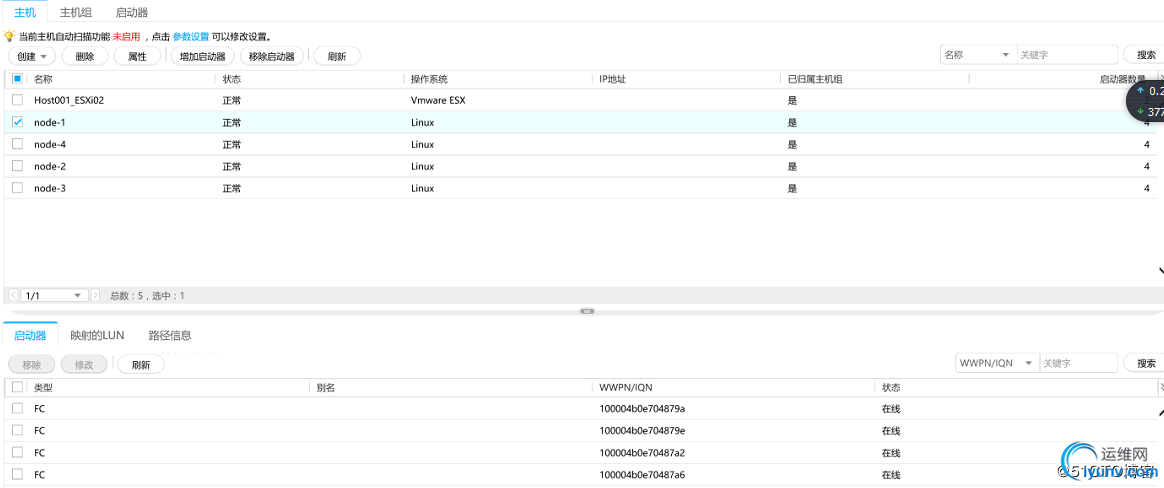Select the node-4 host row
Screen dimensions: 1164x488
coord(580,144)
